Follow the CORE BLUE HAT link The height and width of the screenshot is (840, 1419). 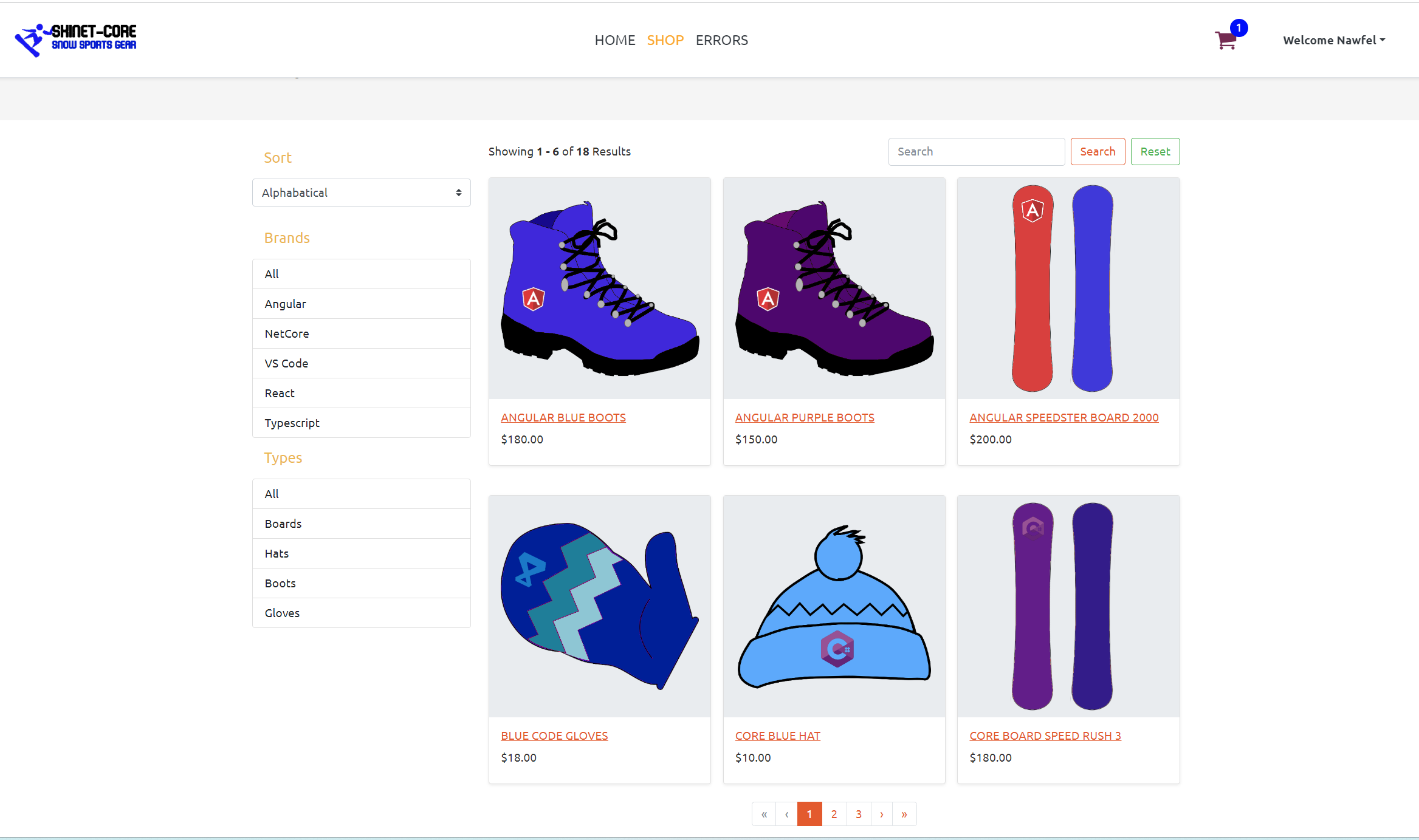[778, 736]
